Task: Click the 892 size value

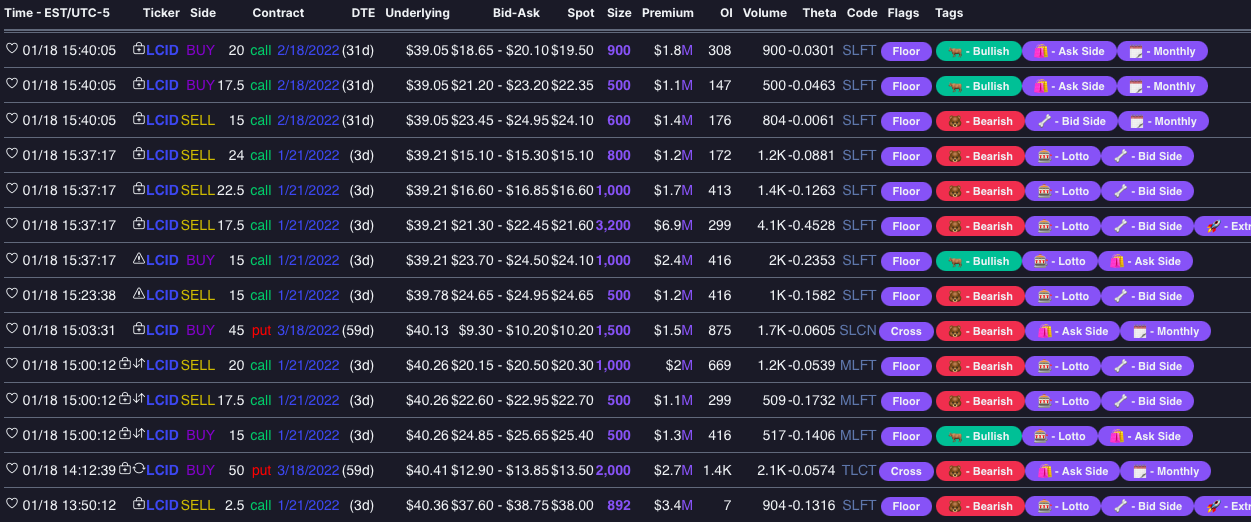Action: pyautogui.click(x=619, y=505)
